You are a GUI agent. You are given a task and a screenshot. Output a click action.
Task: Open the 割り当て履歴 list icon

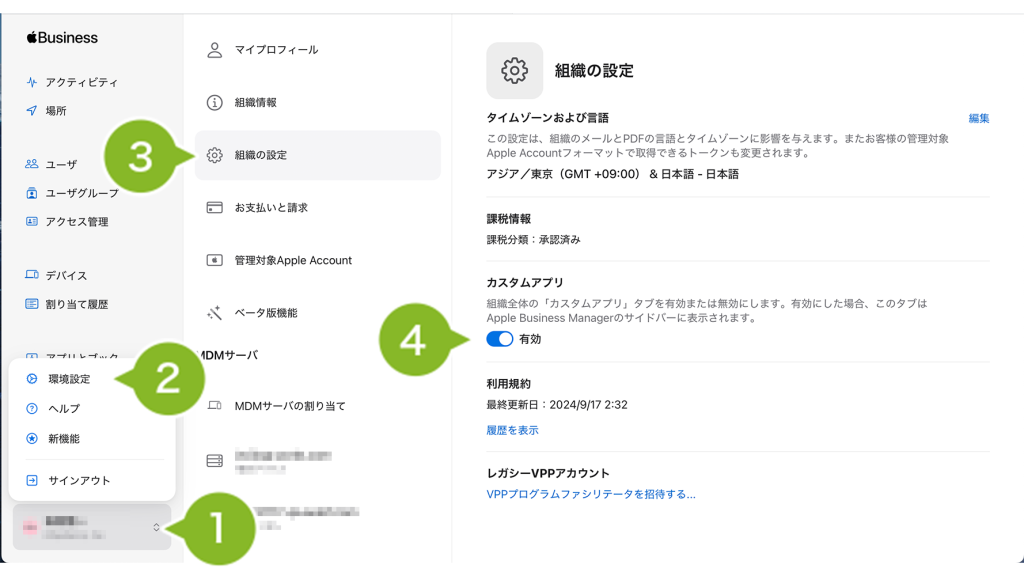[31, 304]
